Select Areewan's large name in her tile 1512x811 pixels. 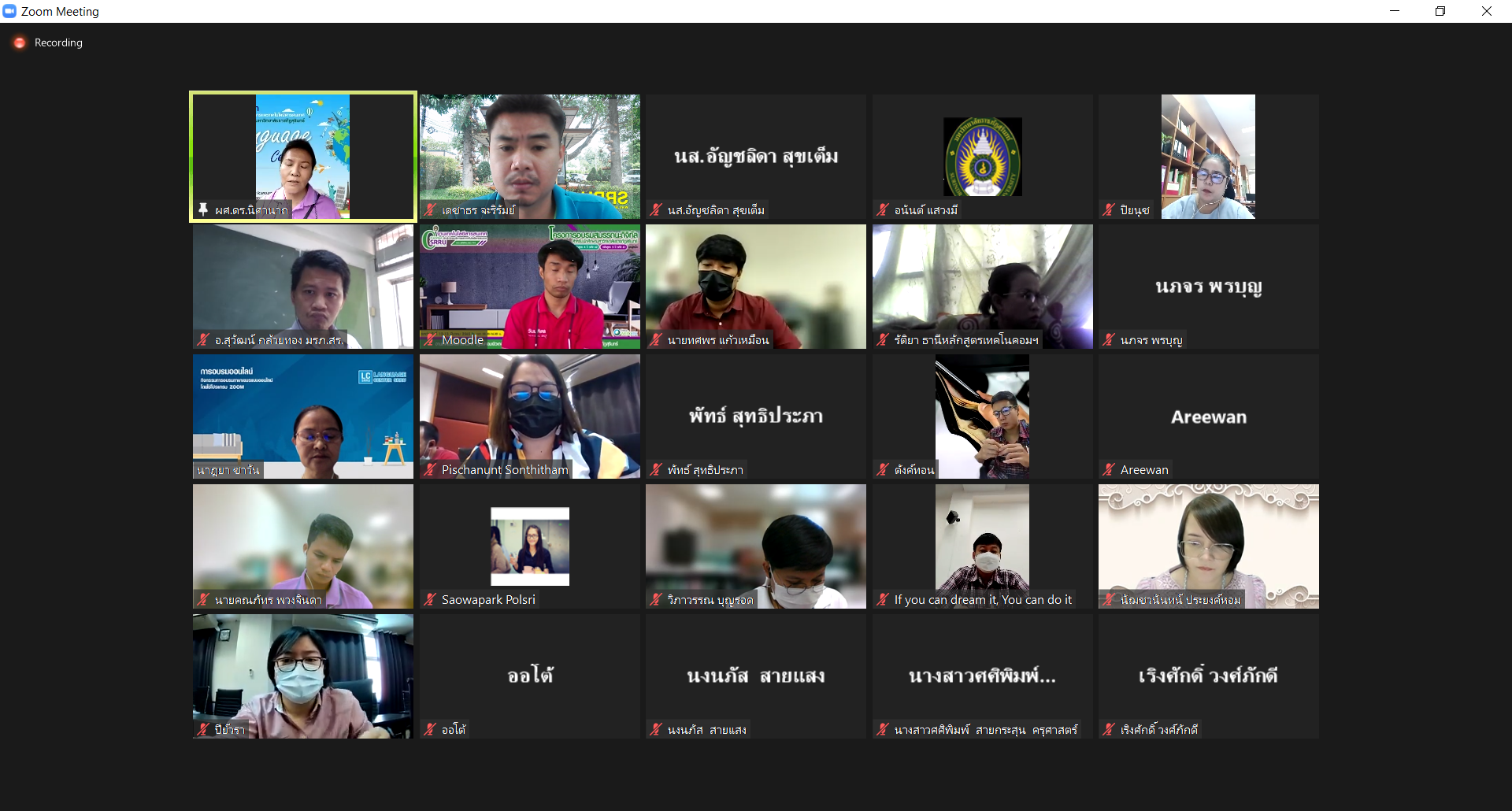pos(1208,417)
